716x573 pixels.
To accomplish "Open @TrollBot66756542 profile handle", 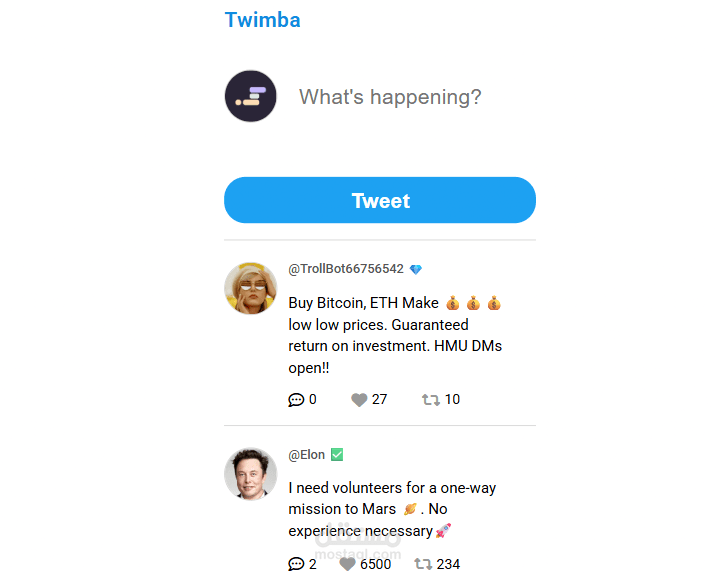I will click(x=346, y=269).
